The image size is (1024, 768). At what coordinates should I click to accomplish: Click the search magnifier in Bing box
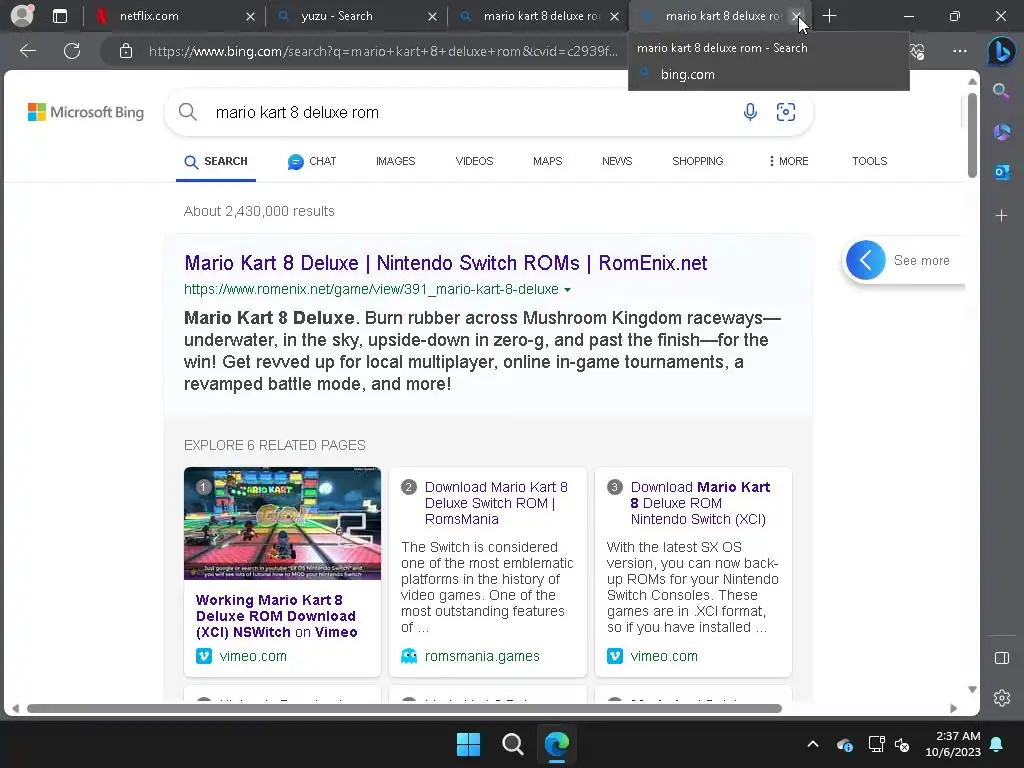[x=187, y=112]
